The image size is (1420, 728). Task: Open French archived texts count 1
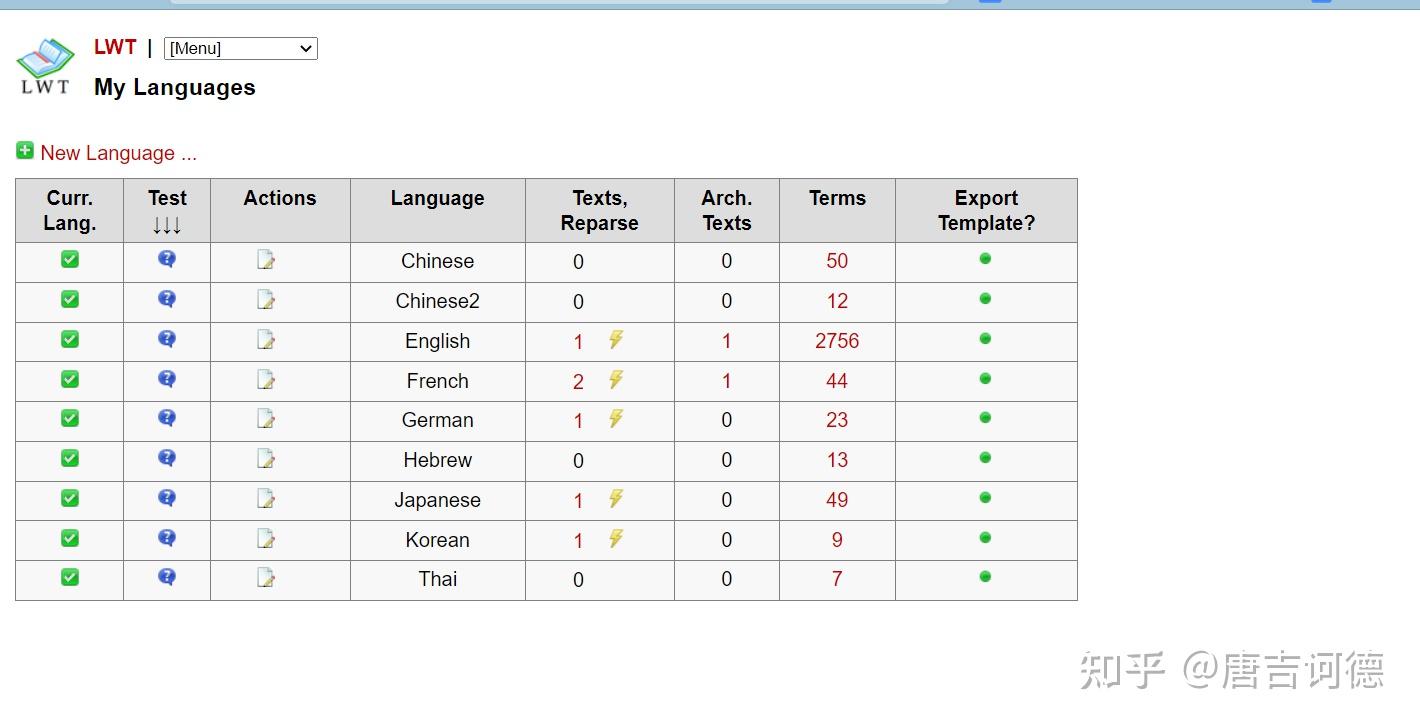(x=727, y=381)
